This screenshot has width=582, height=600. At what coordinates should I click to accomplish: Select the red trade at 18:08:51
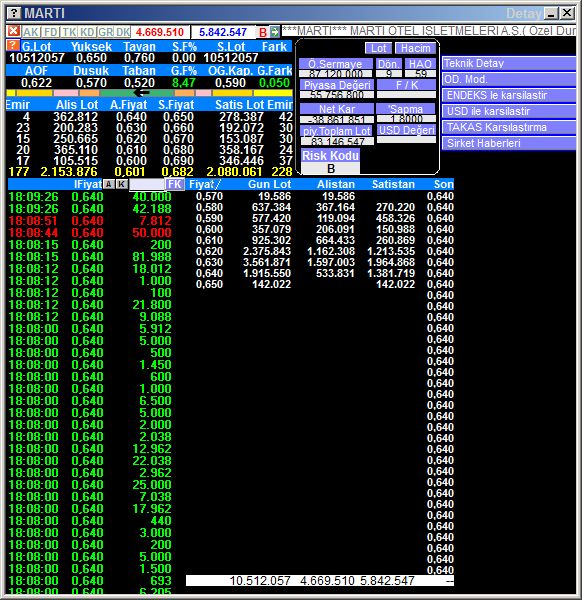coord(90,221)
